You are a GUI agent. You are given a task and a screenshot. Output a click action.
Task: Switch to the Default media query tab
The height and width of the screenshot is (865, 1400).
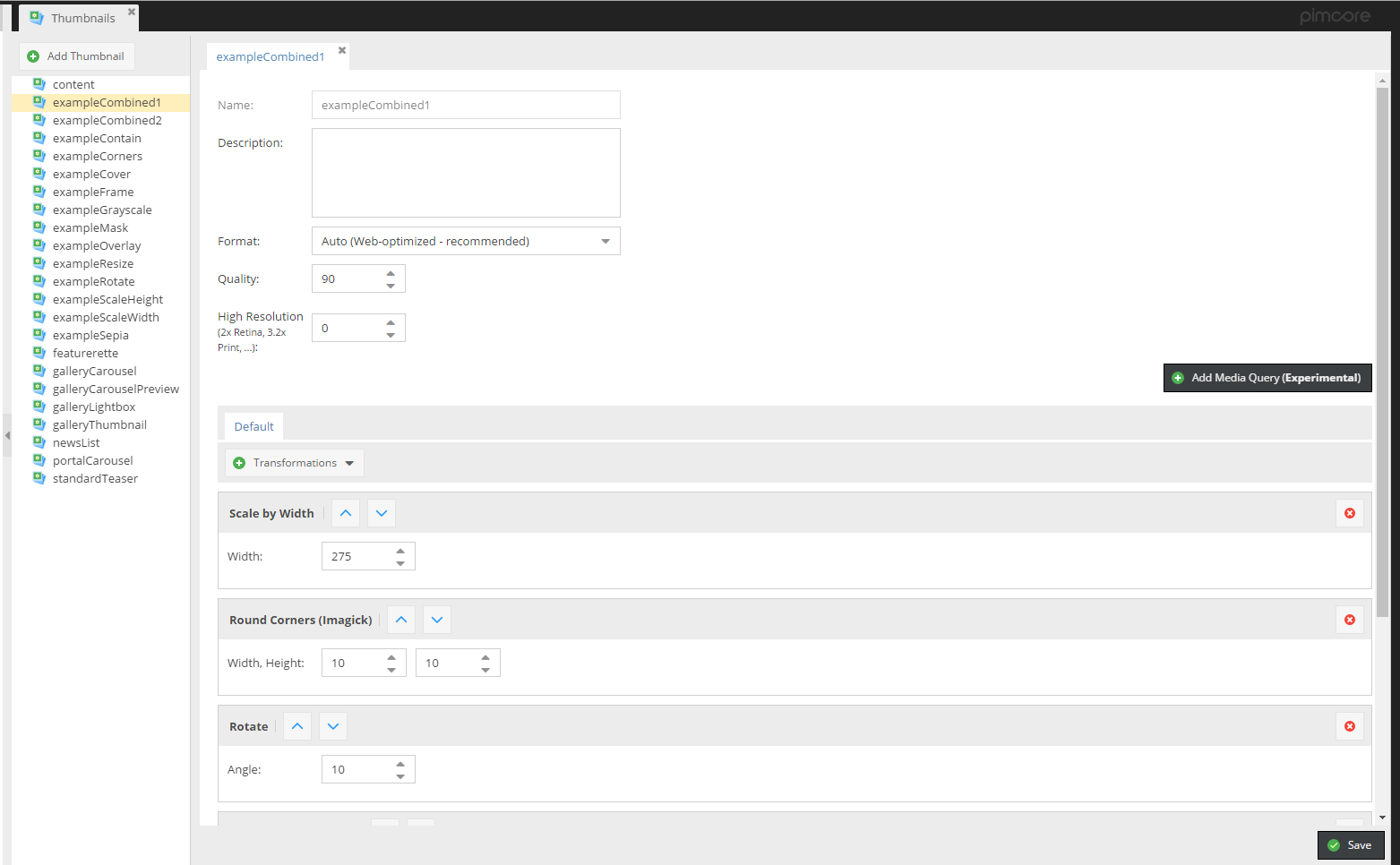[x=253, y=426]
